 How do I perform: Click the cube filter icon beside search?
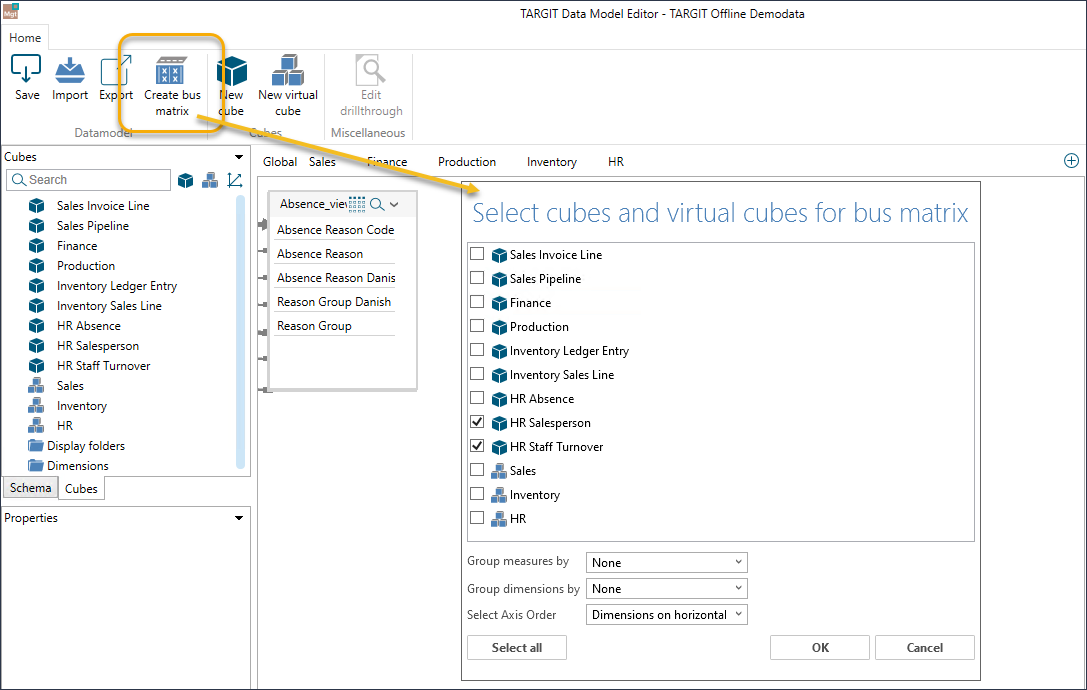click(x=185, y=180)
